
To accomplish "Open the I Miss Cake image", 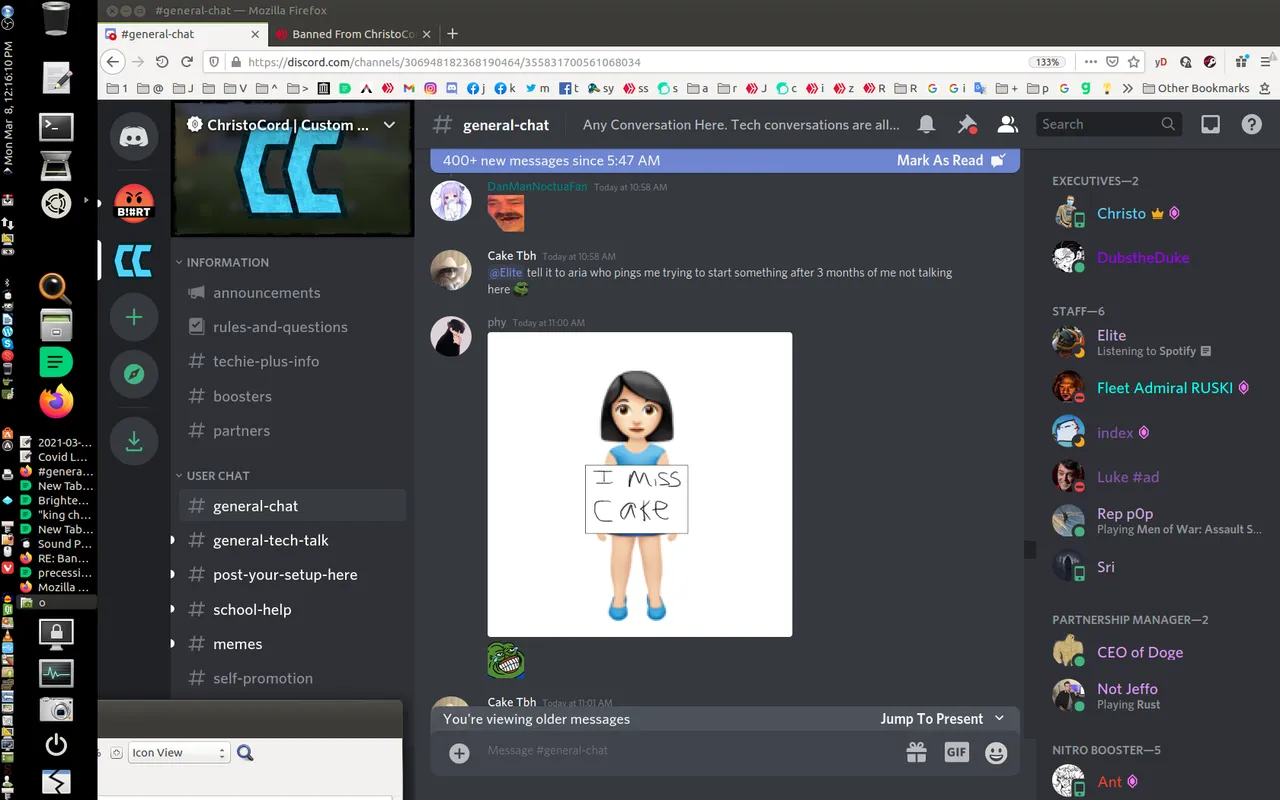I will point(640,484).
